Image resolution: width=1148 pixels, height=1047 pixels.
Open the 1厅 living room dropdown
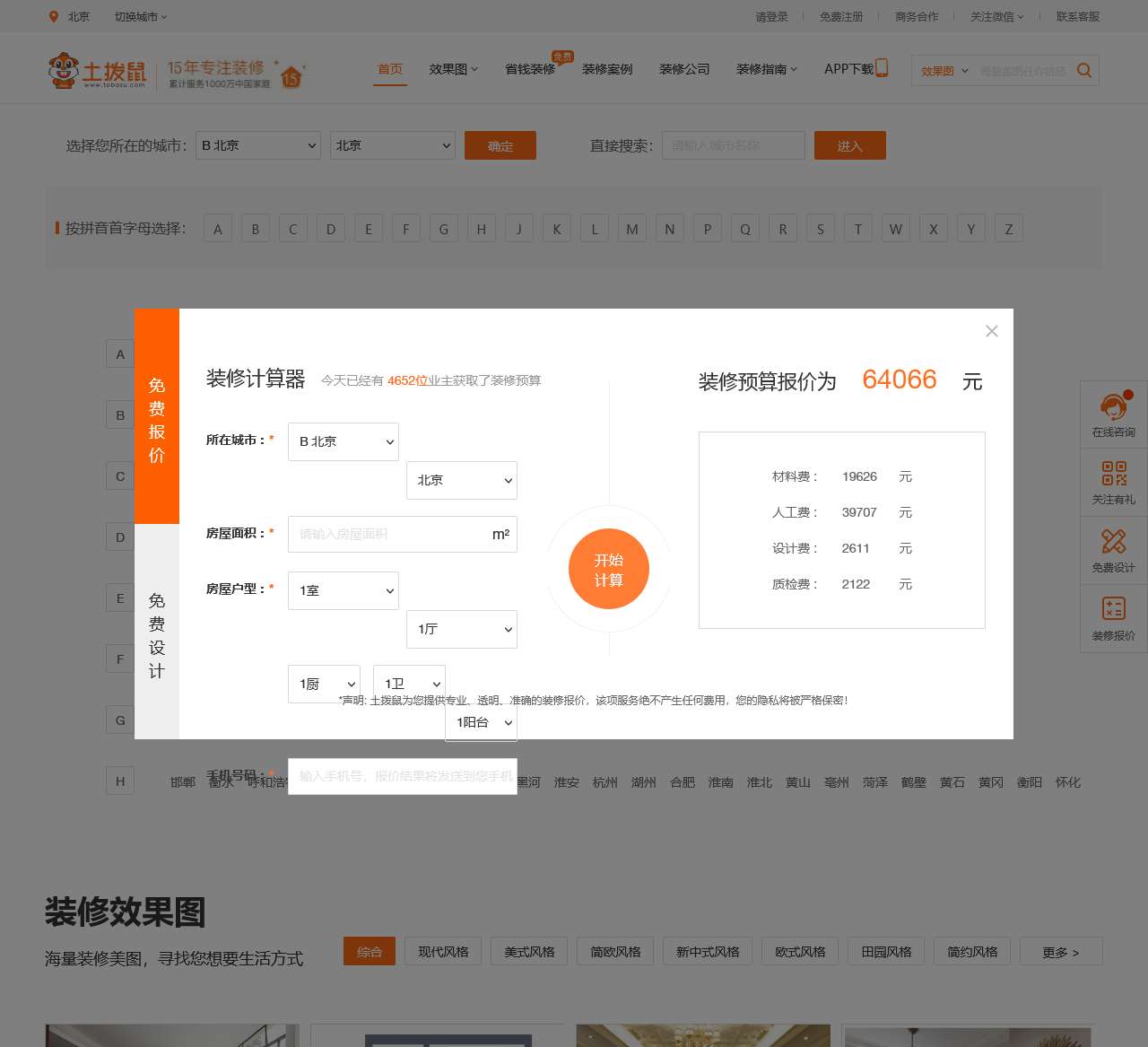point(462,629)
